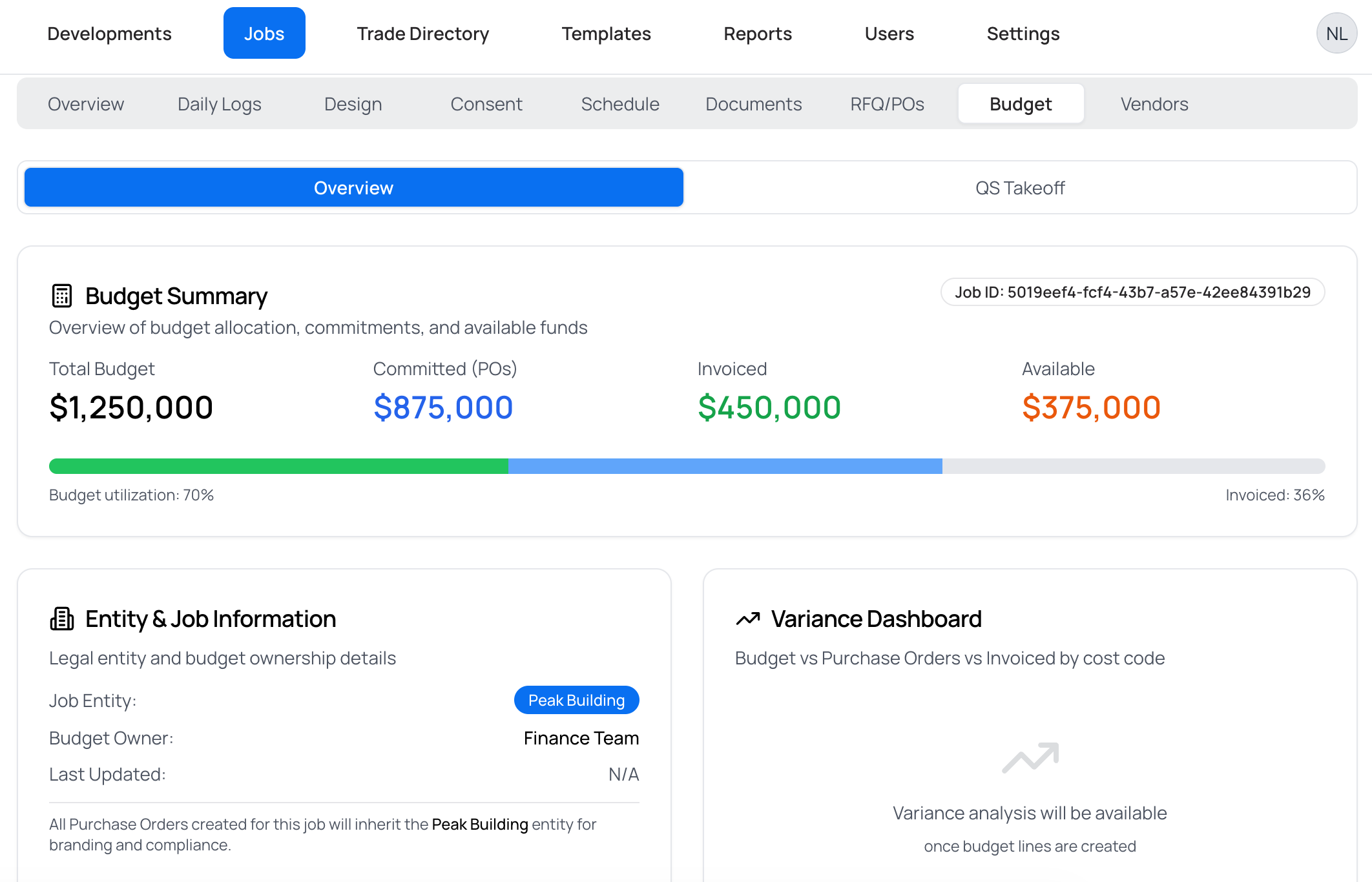Open the Daily Logs tab

220,104
